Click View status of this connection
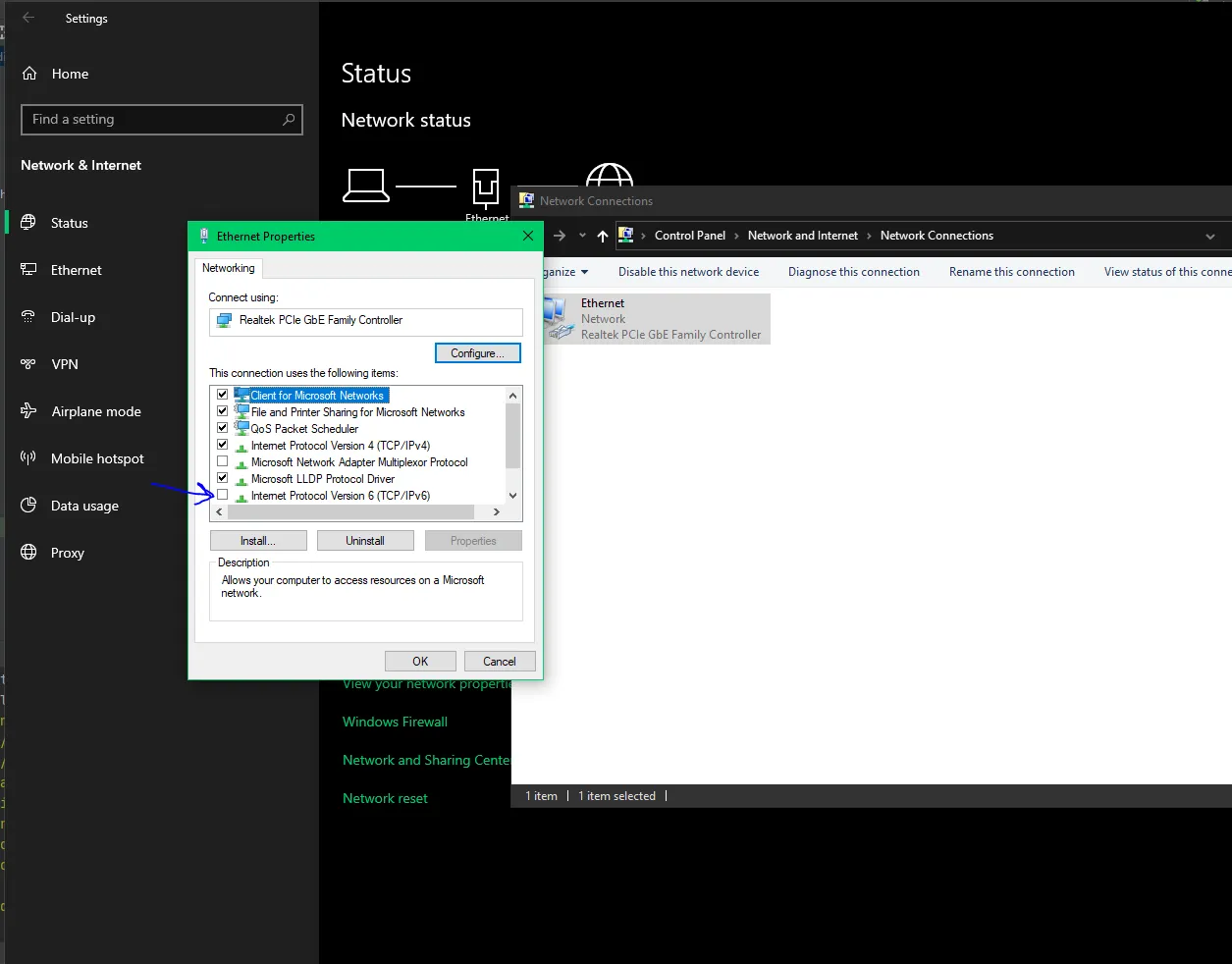The width and height of the screenshot is (1232, 964). (1166, 272)
